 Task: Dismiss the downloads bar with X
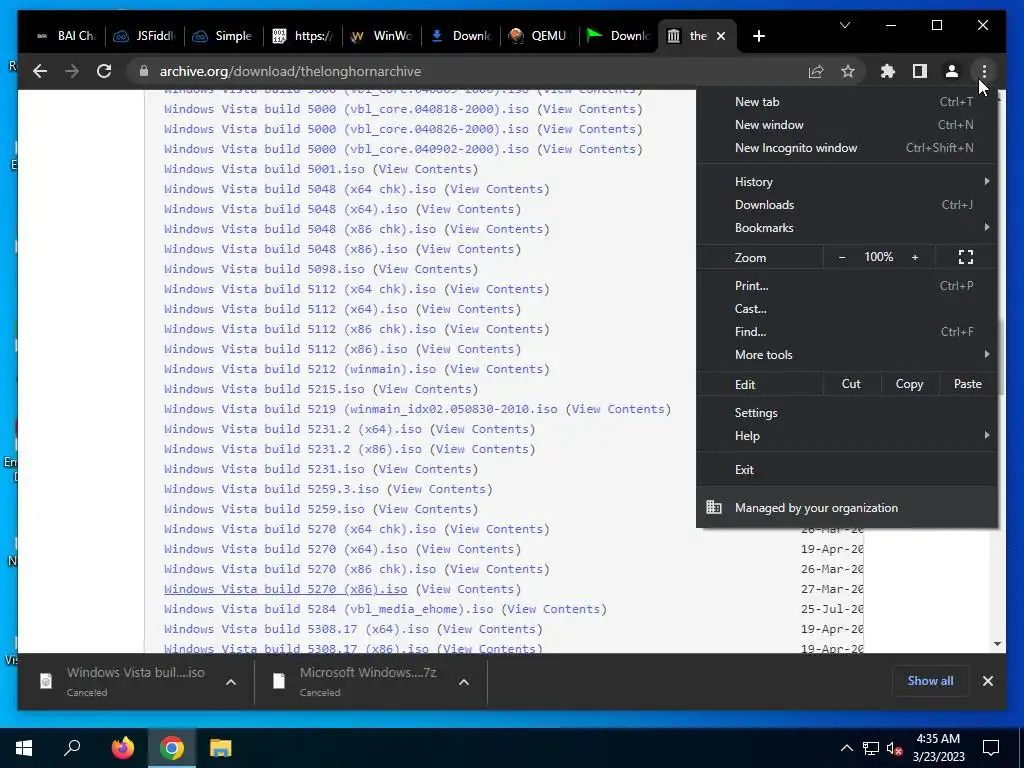[x=987, y=681]
